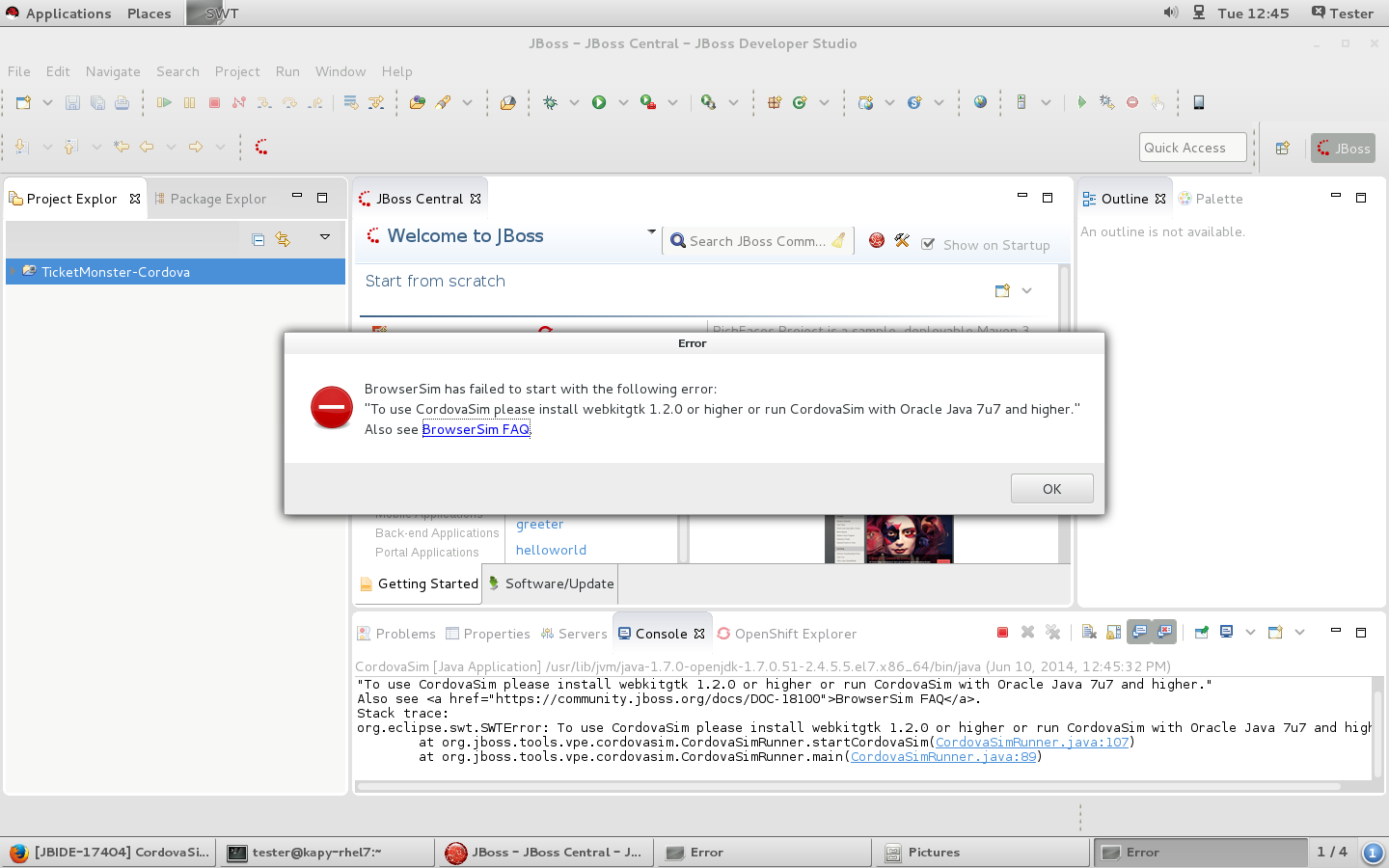
Task: Open the New wizard dropdown arrow
Action: tap(47, 102)
